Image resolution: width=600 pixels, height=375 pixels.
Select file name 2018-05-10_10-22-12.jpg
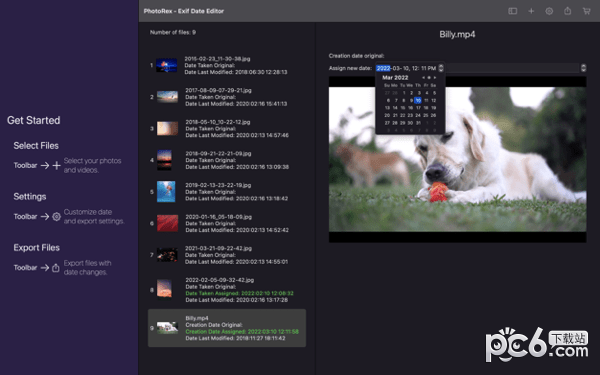pos(218,122)
